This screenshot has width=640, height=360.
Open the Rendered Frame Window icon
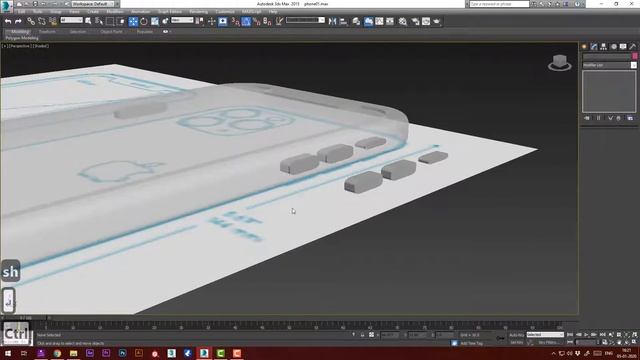(x=426, y=21)
